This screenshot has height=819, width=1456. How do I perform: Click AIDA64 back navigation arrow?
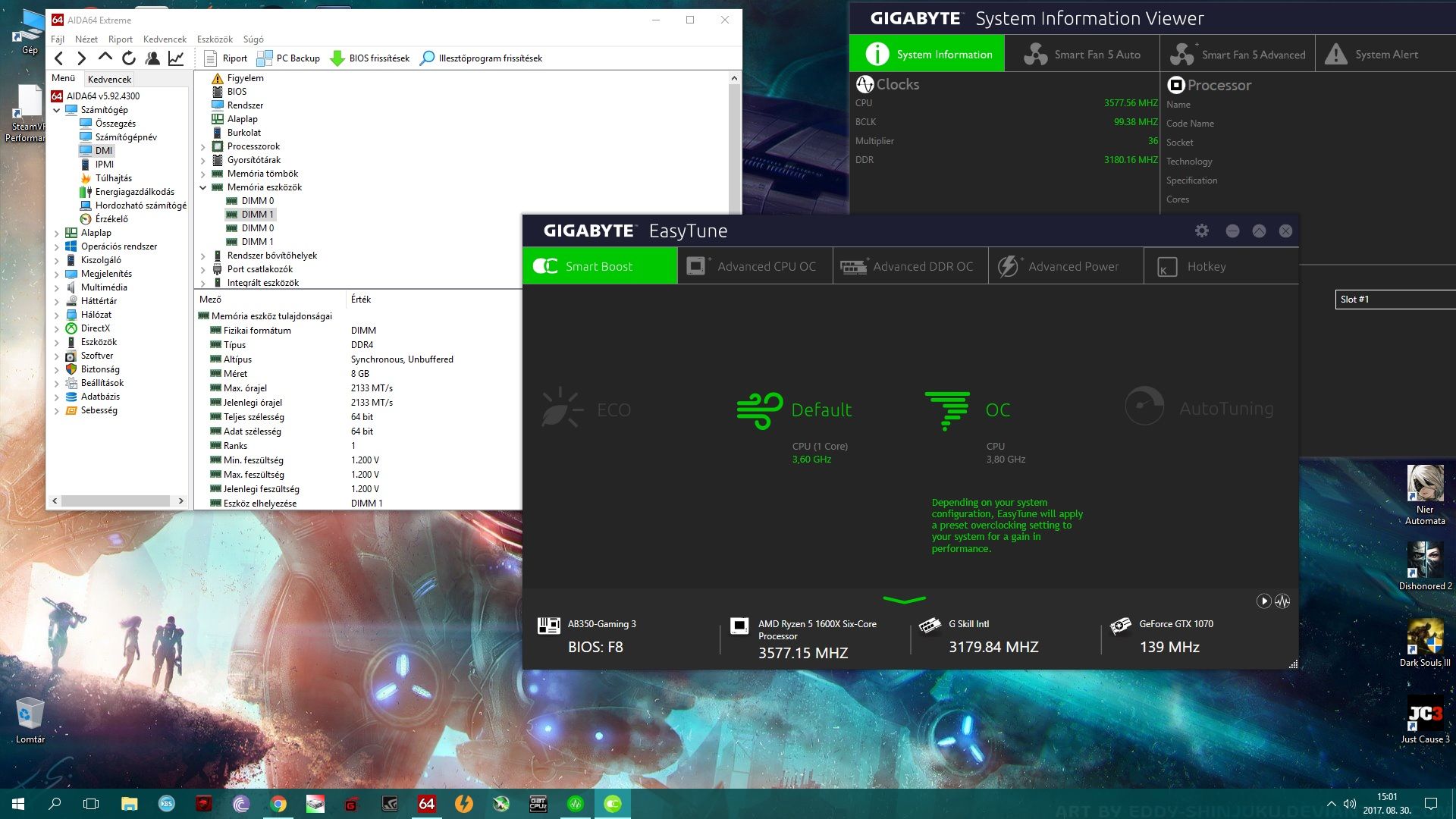(x=59, y=58)
